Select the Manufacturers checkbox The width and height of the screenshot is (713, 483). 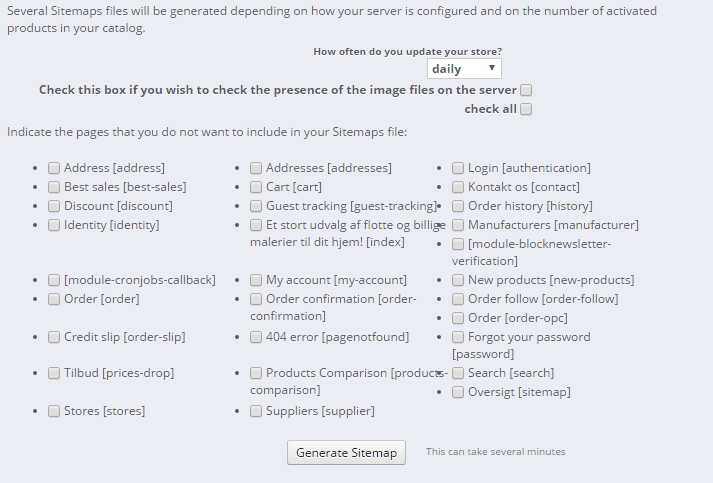(x=458, y=225)
